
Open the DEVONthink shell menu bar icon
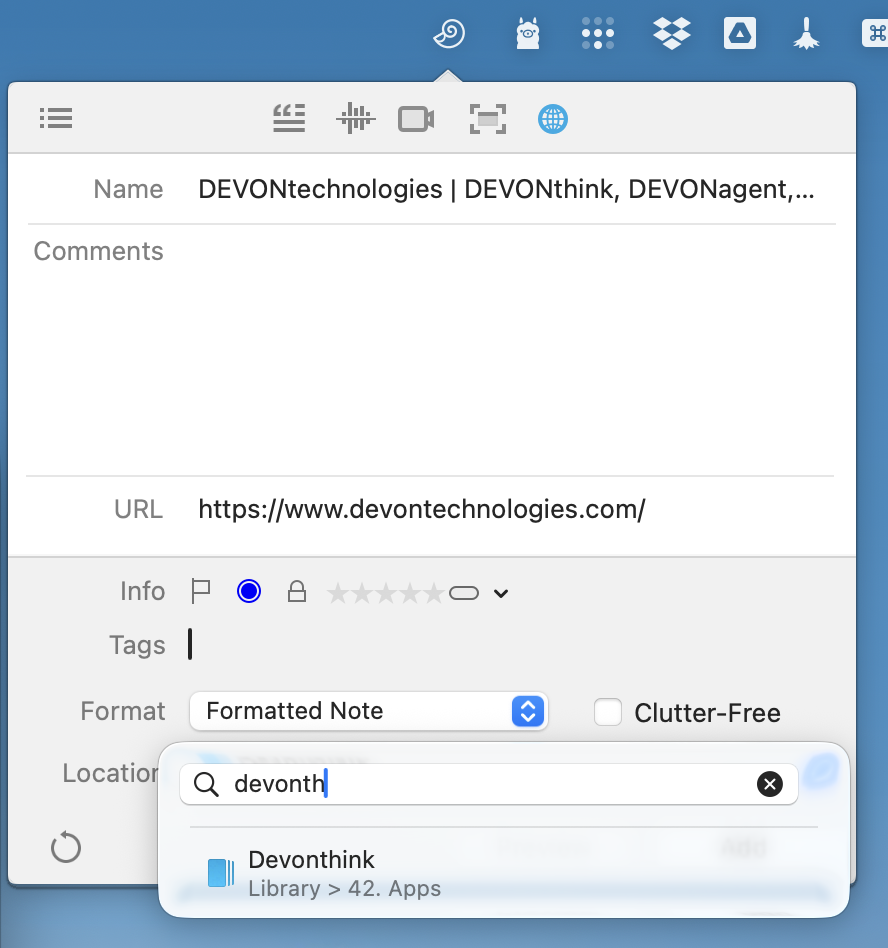pos(449,35)
